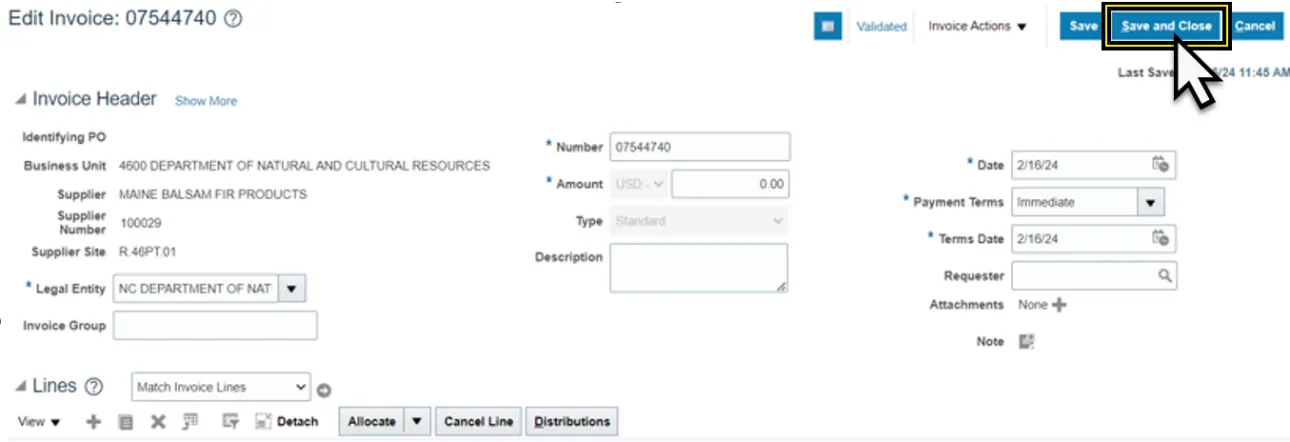Cancel editing the invoice
Image resolution: width=1290 pixels, height=442 pixels.
[x=1255, y=27]
